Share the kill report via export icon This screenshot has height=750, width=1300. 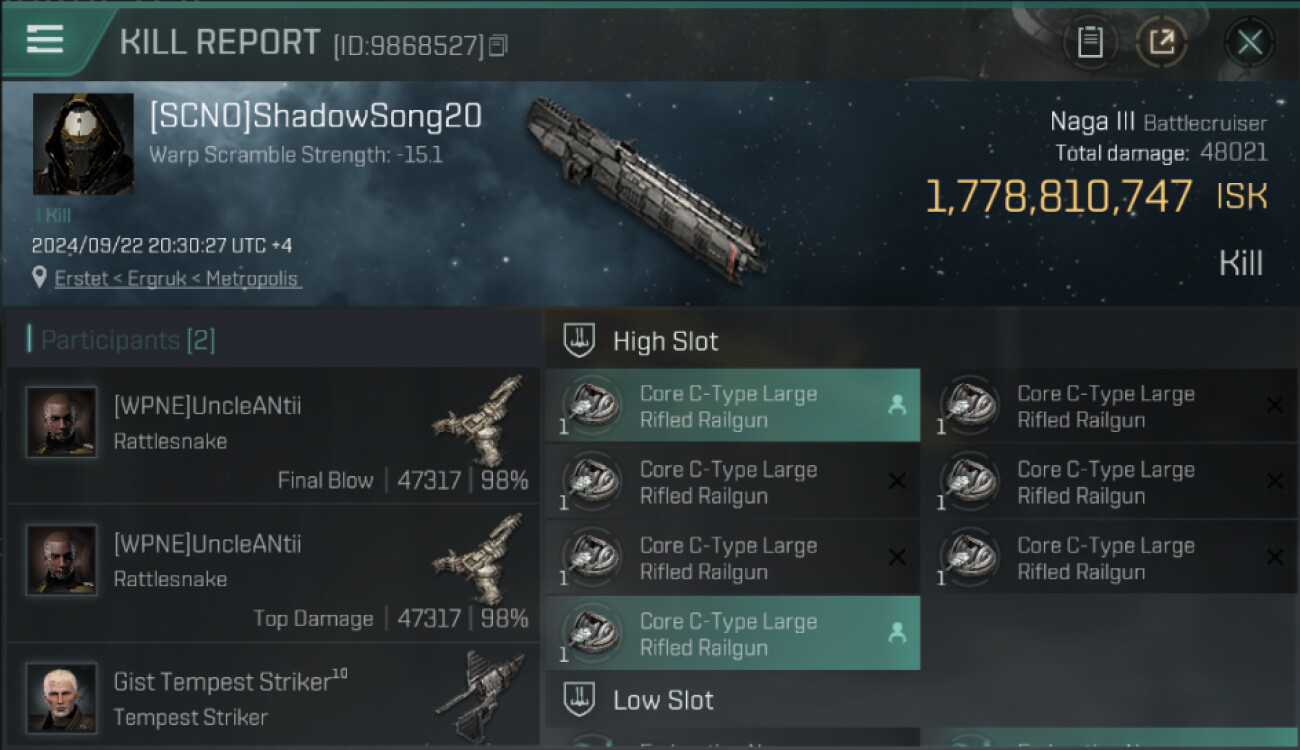point(1161,42)
